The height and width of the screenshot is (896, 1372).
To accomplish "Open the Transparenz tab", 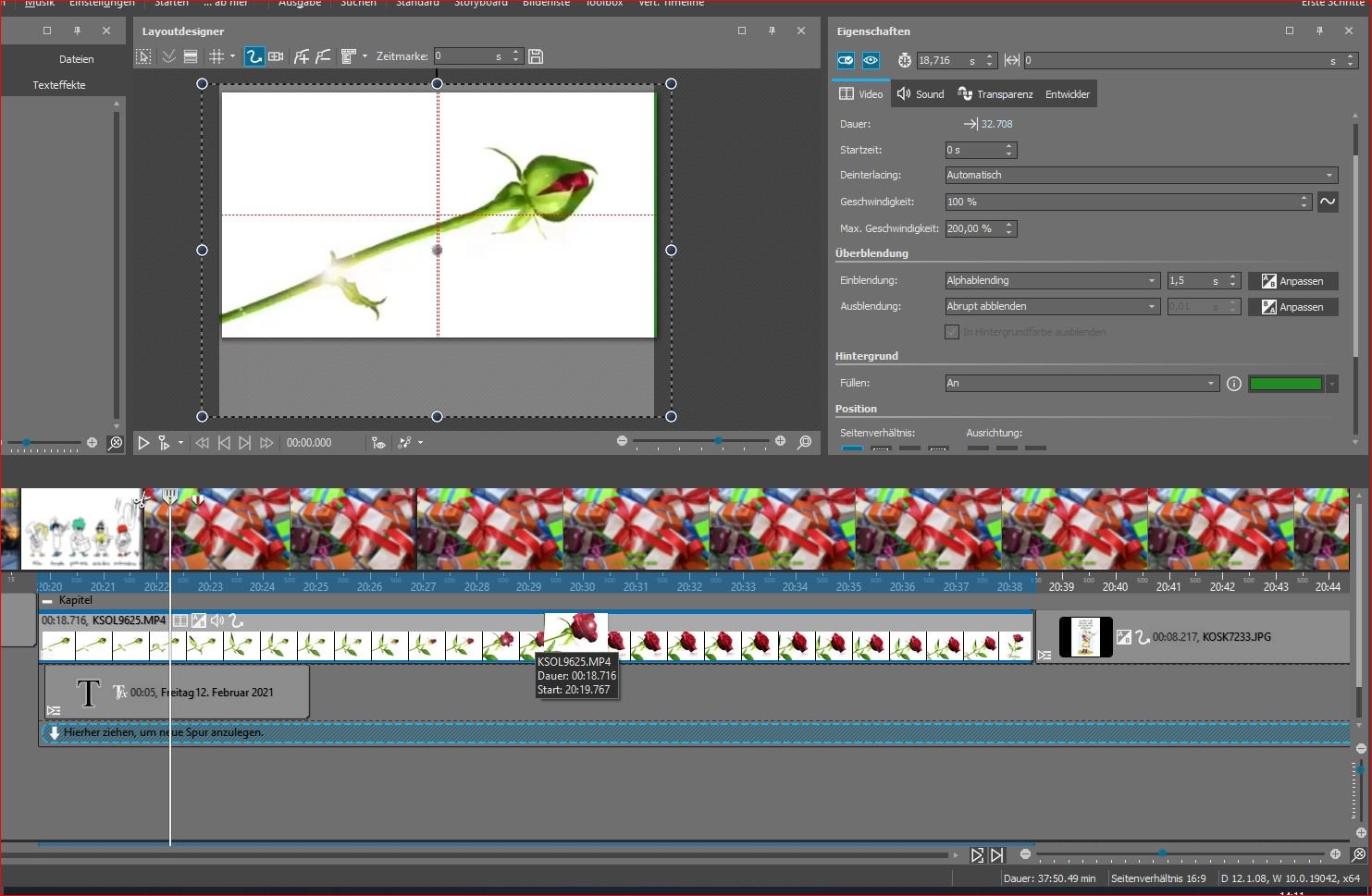I will (995, 94).
